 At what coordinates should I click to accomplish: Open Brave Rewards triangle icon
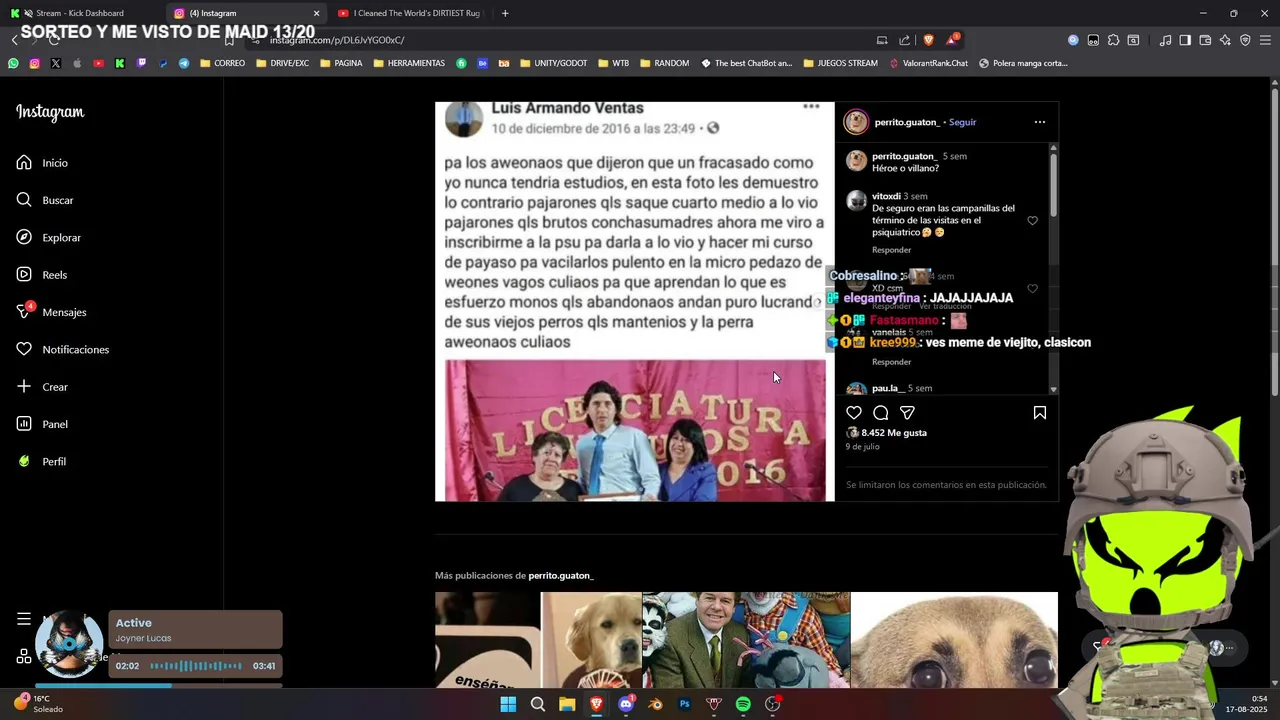pos(952,40)
